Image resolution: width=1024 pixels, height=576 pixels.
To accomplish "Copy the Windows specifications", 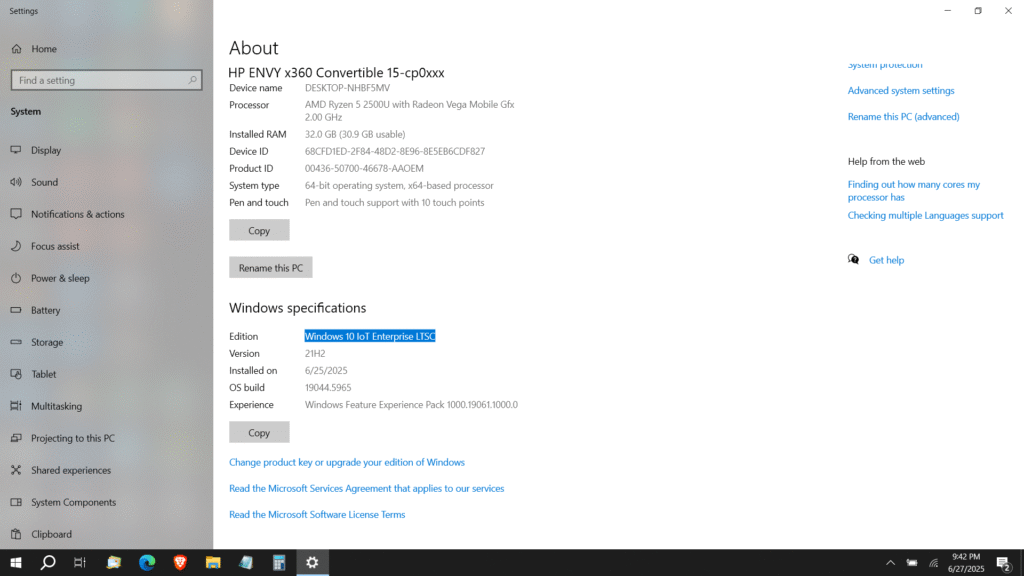I will (259, 432).
